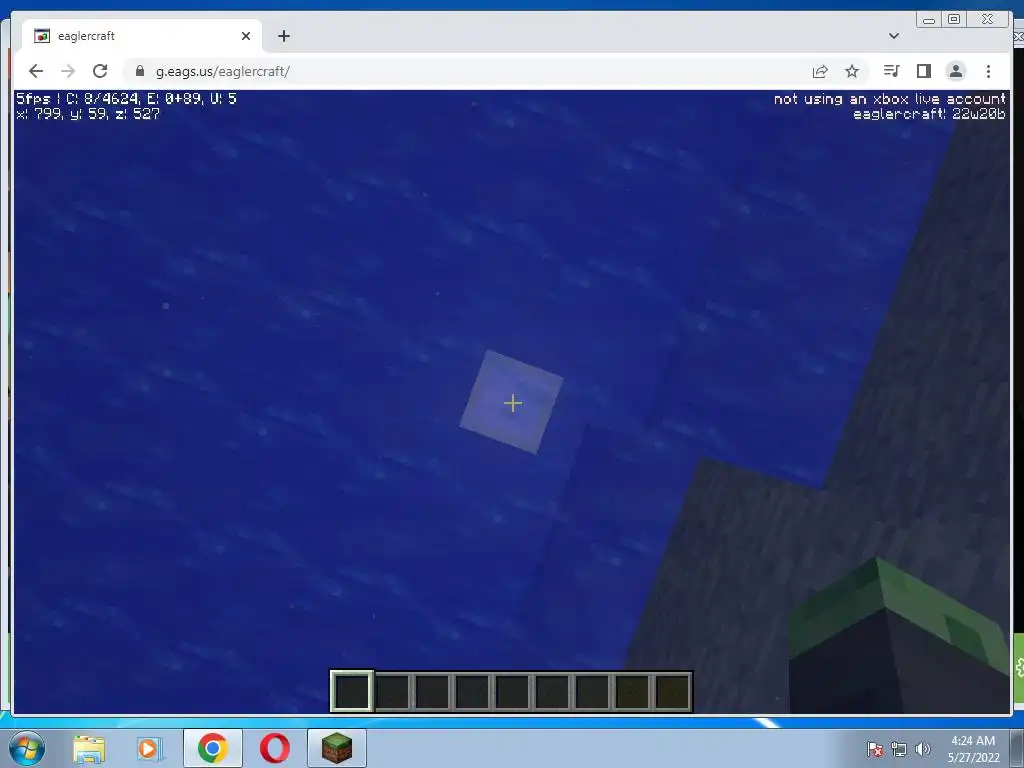Restore down the Chrome window
The image size is (1024, 768).
coord(954,20)
